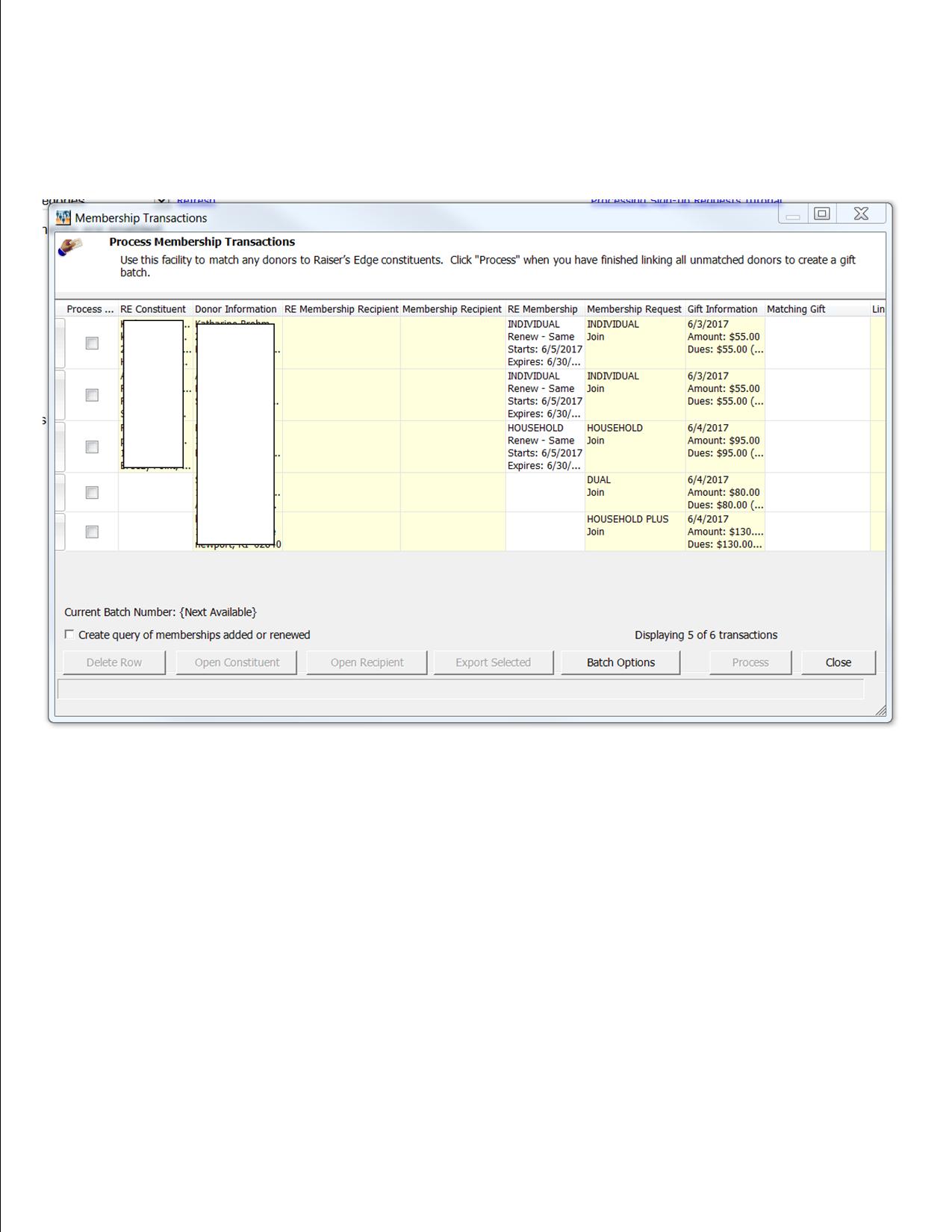Minimize the Membership Transactions window
Viewport: 952px width, 1232px height.
[793, 214]
